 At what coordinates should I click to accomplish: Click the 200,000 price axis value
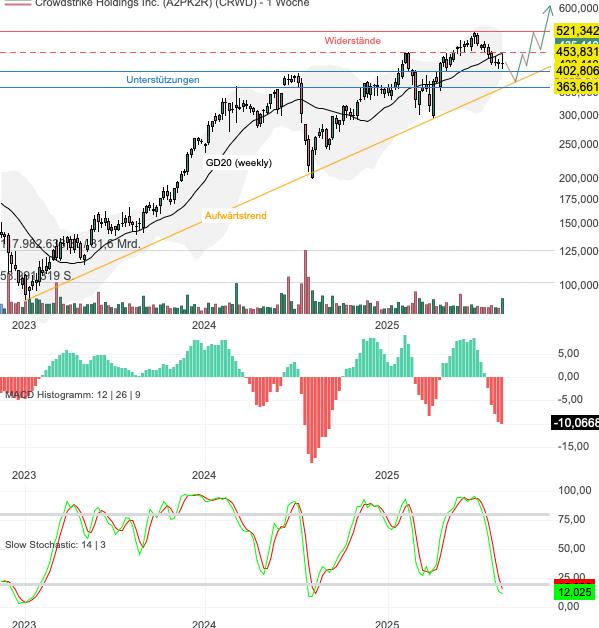(x=578, y=178)
